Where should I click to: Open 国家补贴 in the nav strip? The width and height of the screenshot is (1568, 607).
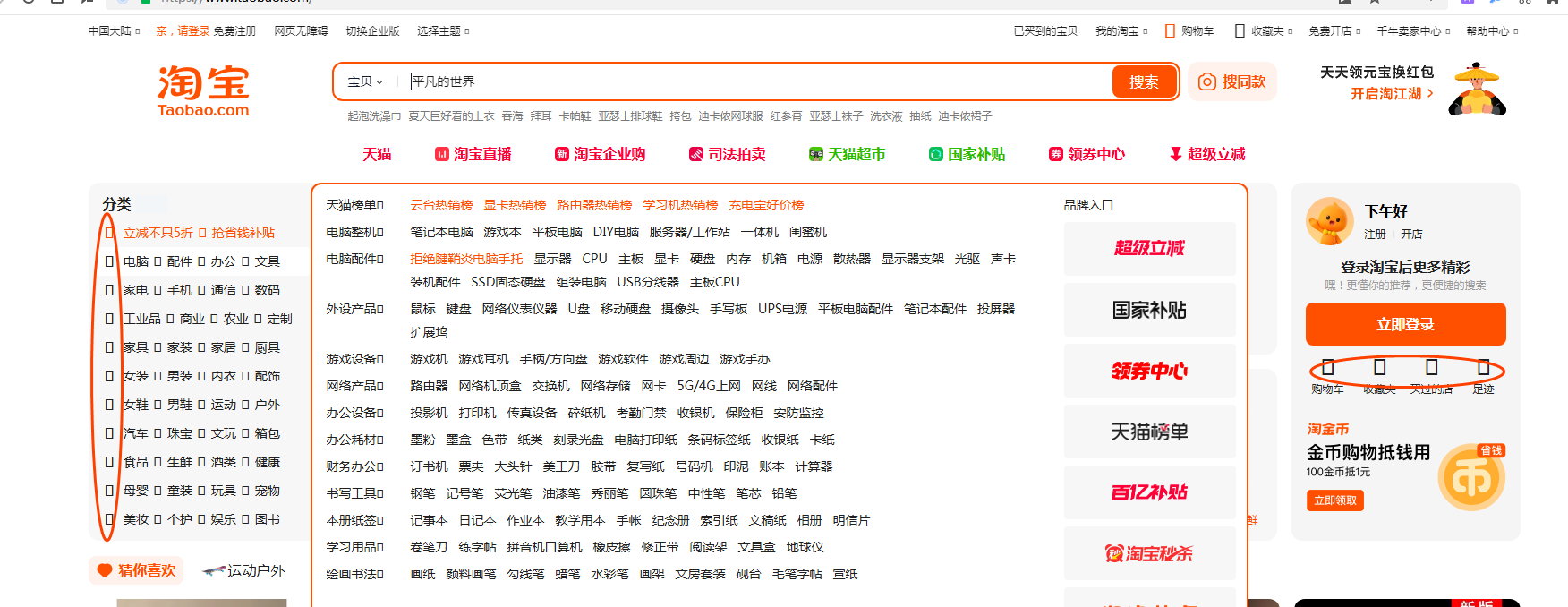point(967,154)
